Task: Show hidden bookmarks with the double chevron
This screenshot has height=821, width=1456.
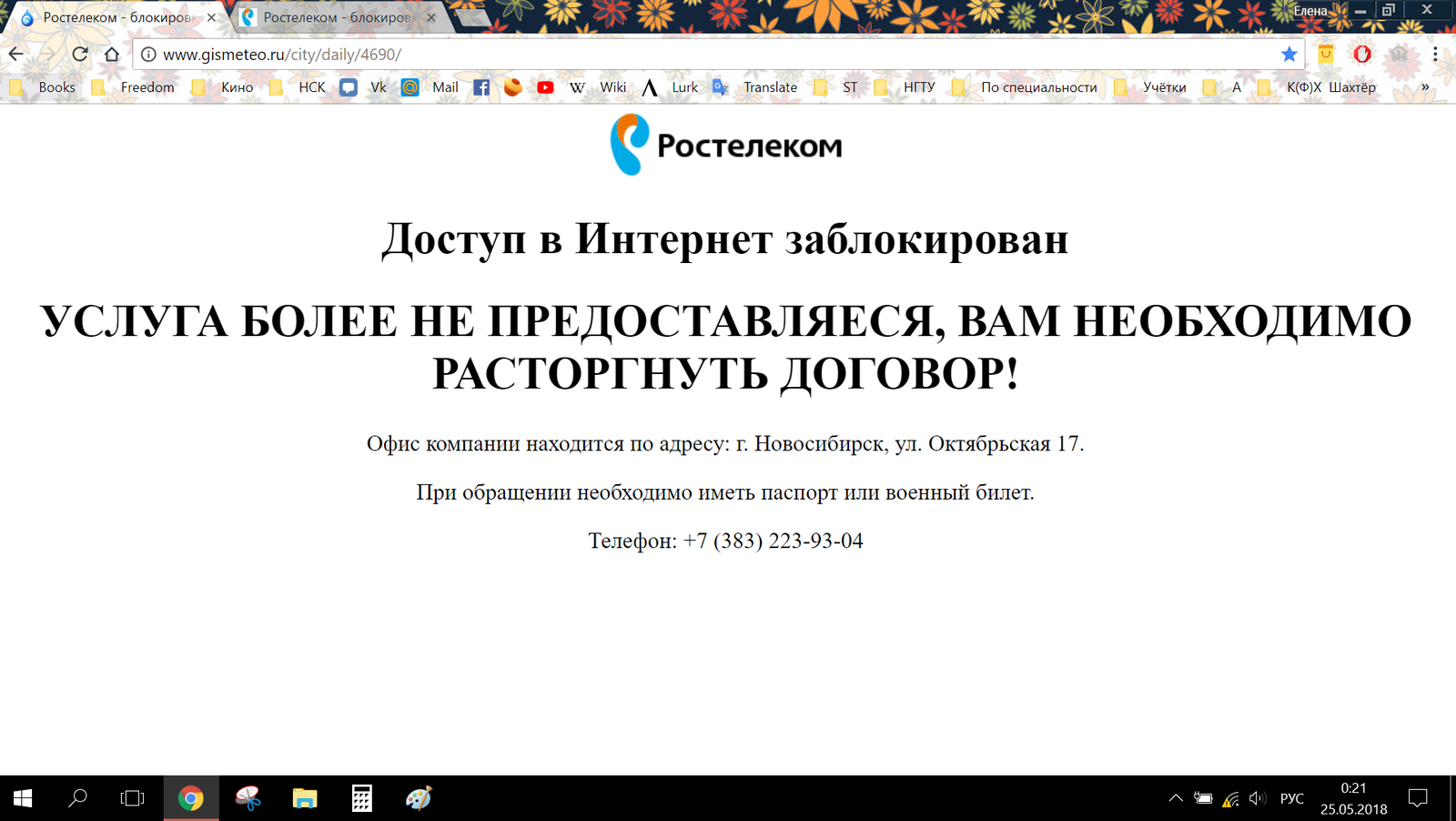Action: tap(1425, 87)
